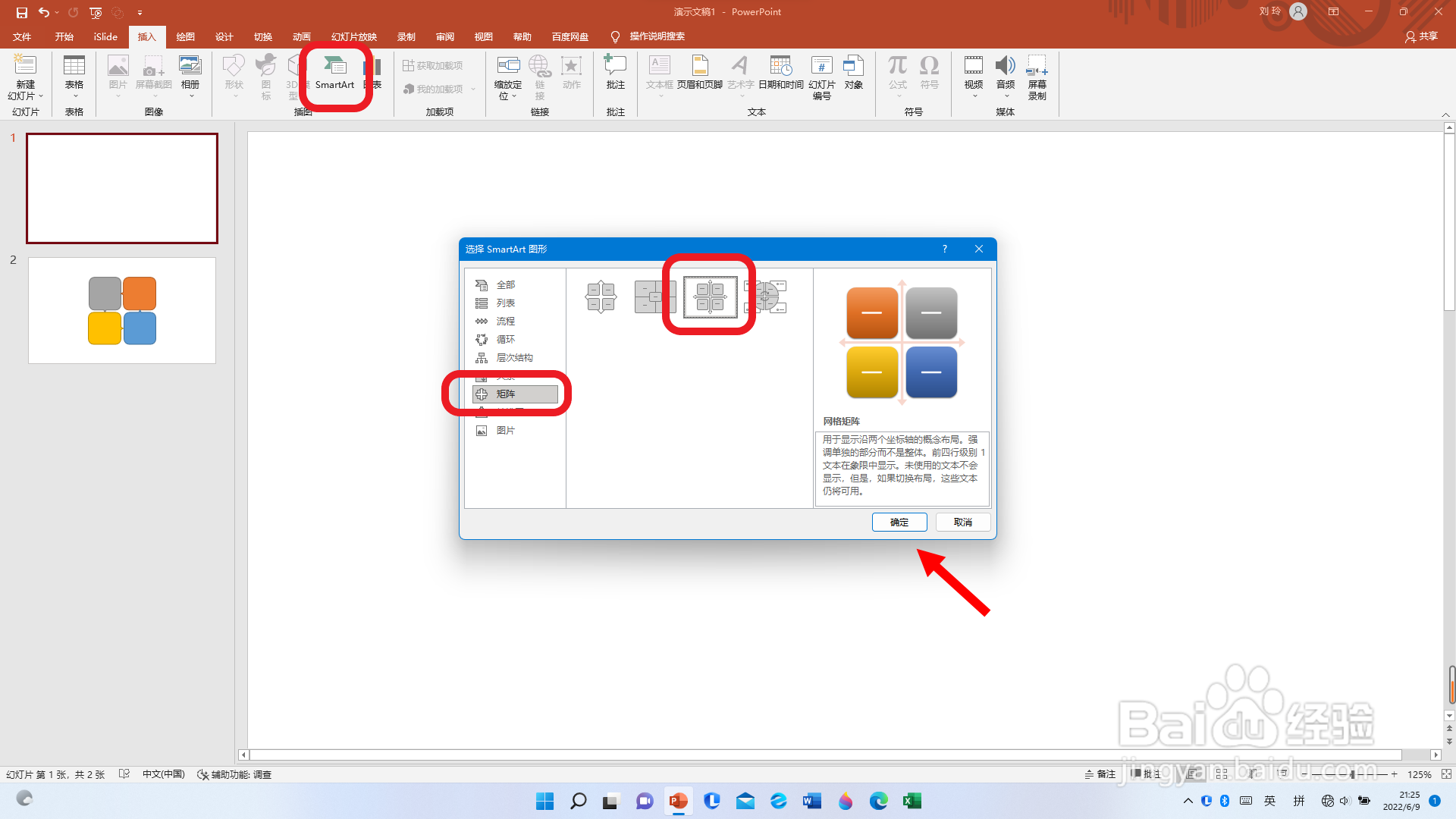Screen dimensions: 1456x819
Task: Open the 动画 ribbon tab
Action: pos(301,36)
